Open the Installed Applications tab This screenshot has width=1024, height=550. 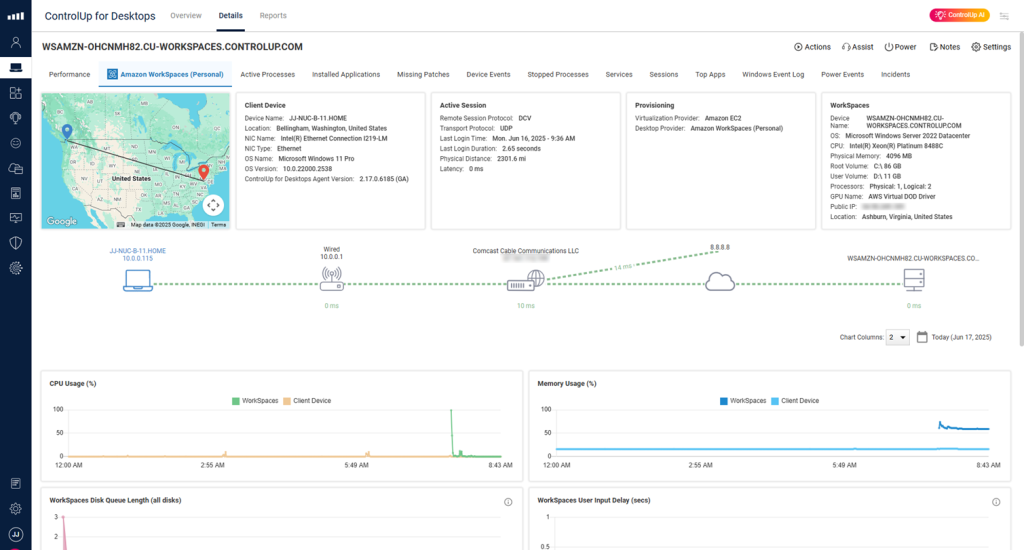pos(346,74)
